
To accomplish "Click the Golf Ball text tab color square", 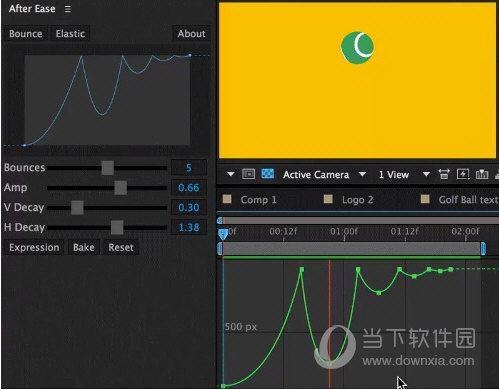I will 425,199.
